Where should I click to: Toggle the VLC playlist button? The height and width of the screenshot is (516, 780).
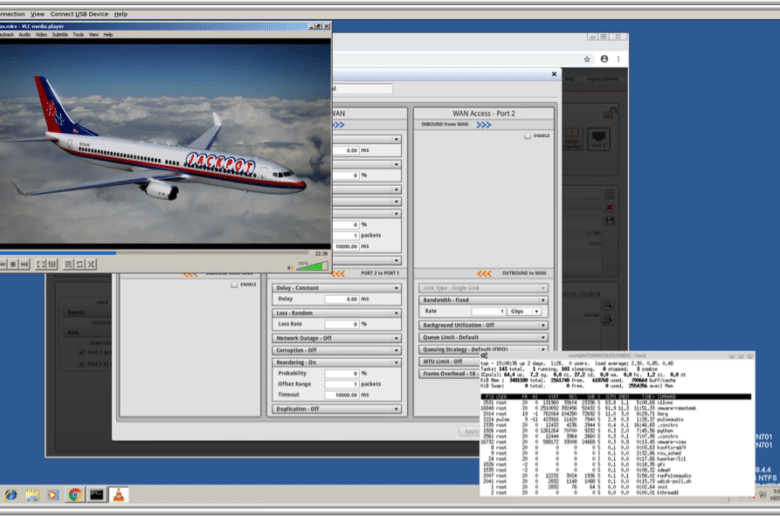point(69,264)
